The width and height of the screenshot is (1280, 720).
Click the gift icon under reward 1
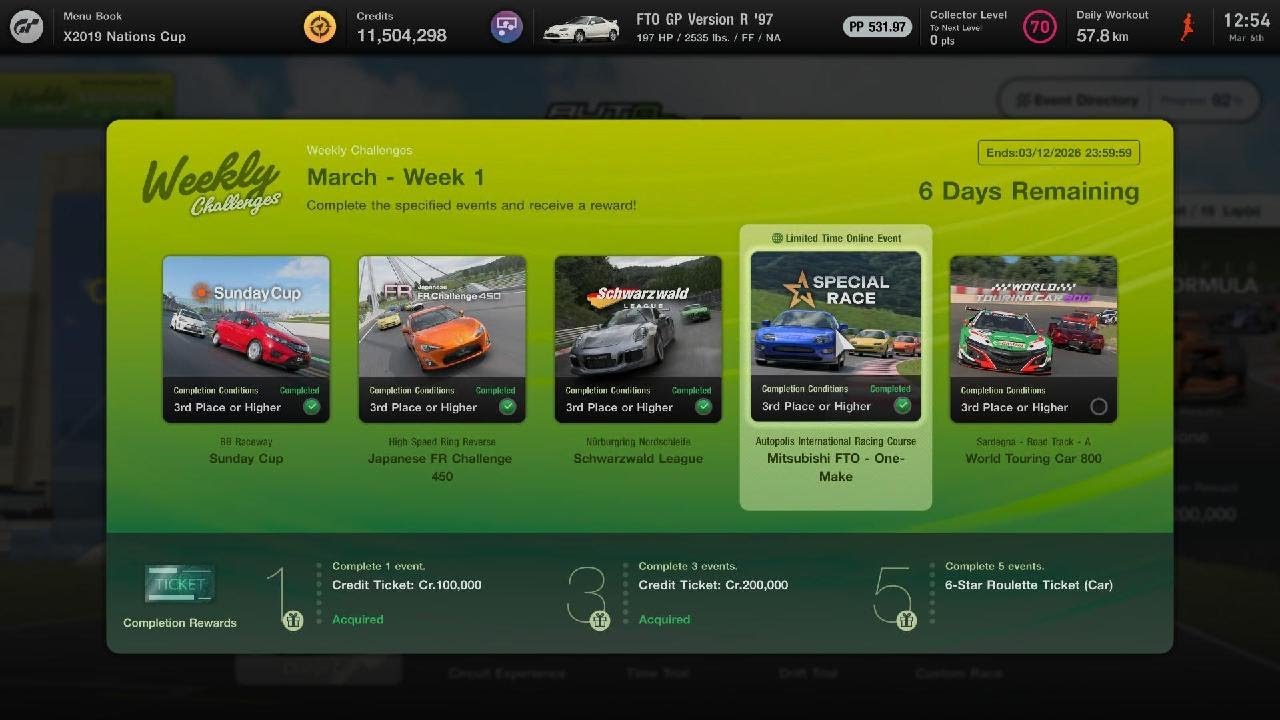293,620
